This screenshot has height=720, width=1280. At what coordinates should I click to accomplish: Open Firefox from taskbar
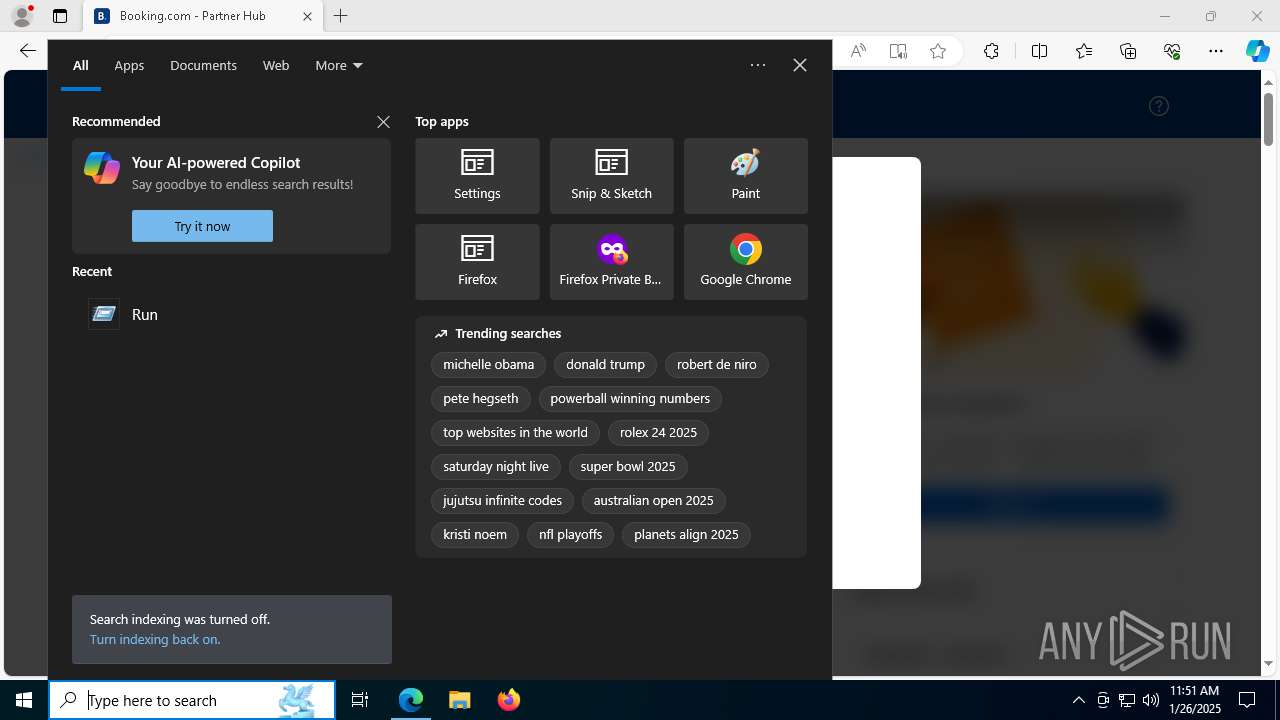(x=508, y=700)
